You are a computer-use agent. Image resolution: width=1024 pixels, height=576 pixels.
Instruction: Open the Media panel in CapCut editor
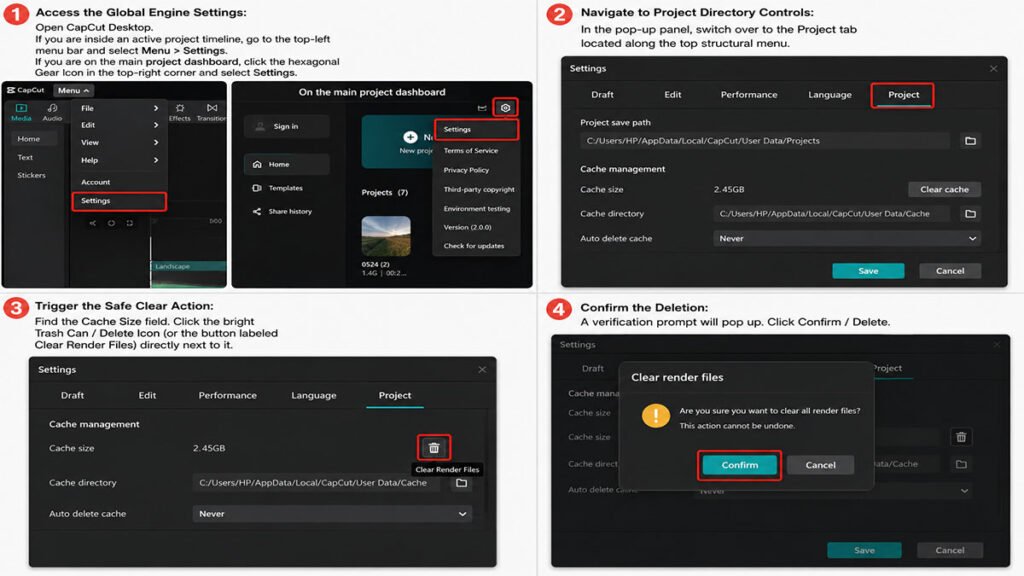(21, 112)
